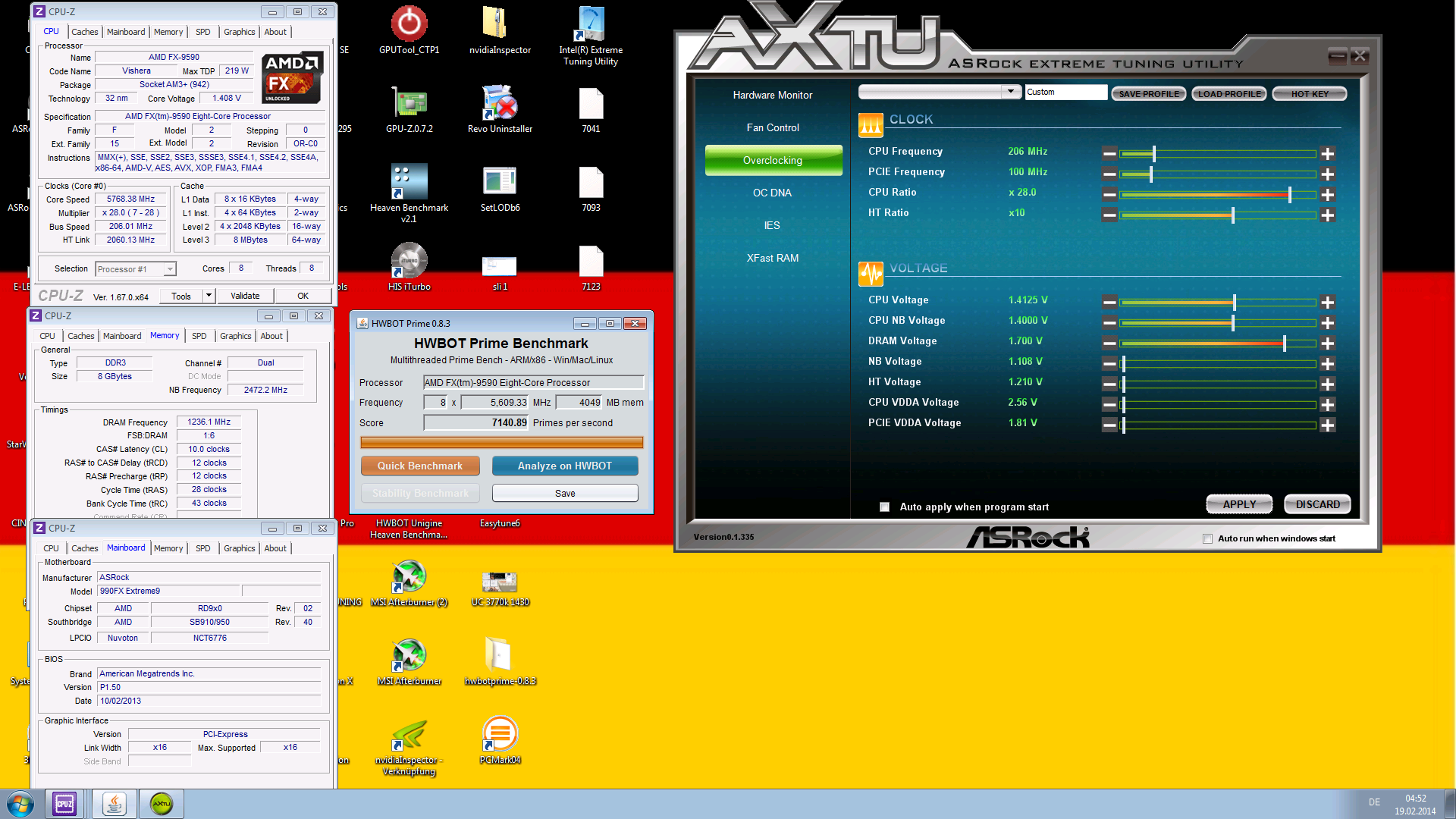Open the Windows Start menu orb
Screen dimensions: 1456x819
[x=20, y=804]
